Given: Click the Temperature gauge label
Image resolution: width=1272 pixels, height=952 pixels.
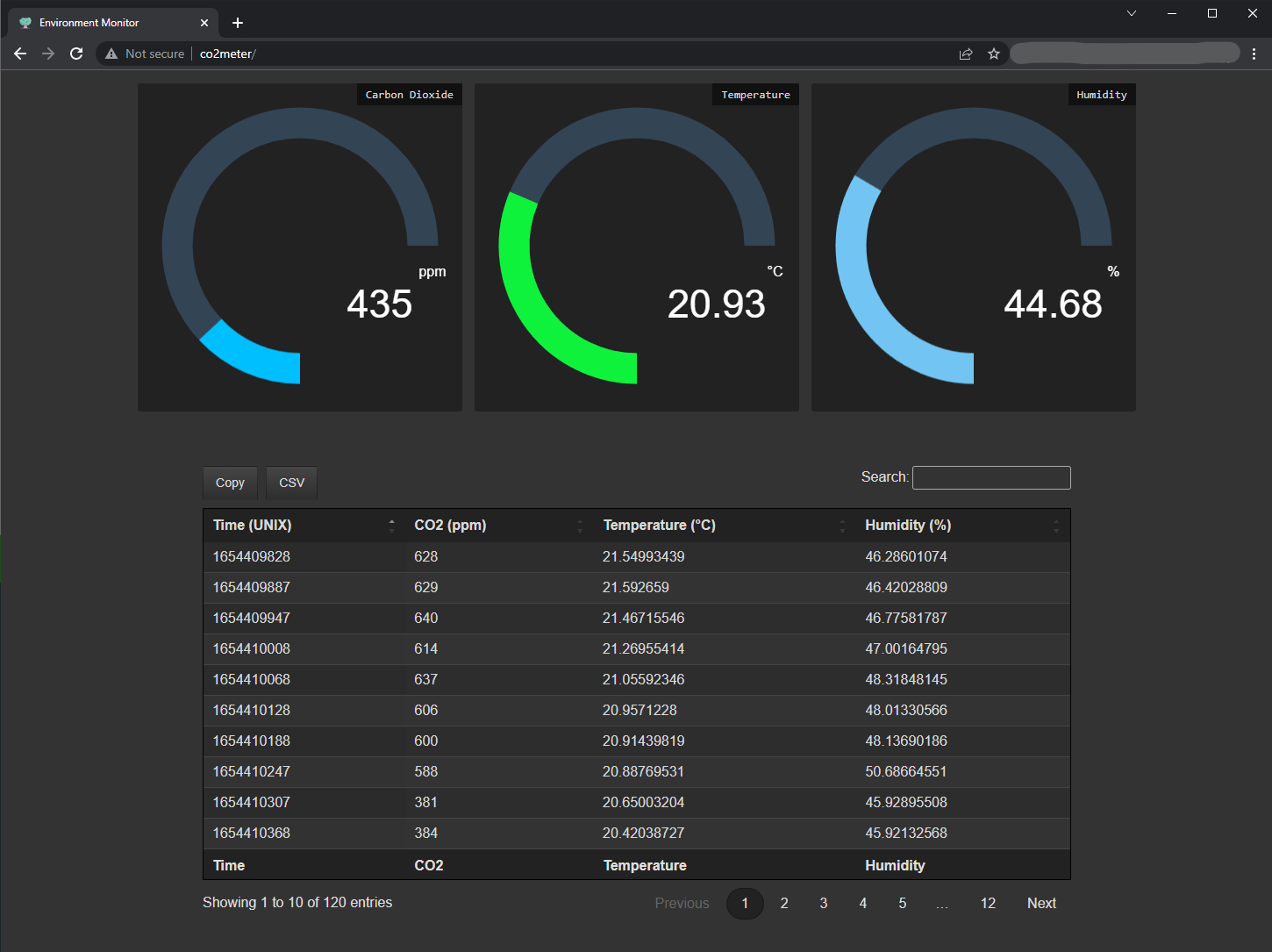Looking at the screenshot, I should (x=756, y=95).
